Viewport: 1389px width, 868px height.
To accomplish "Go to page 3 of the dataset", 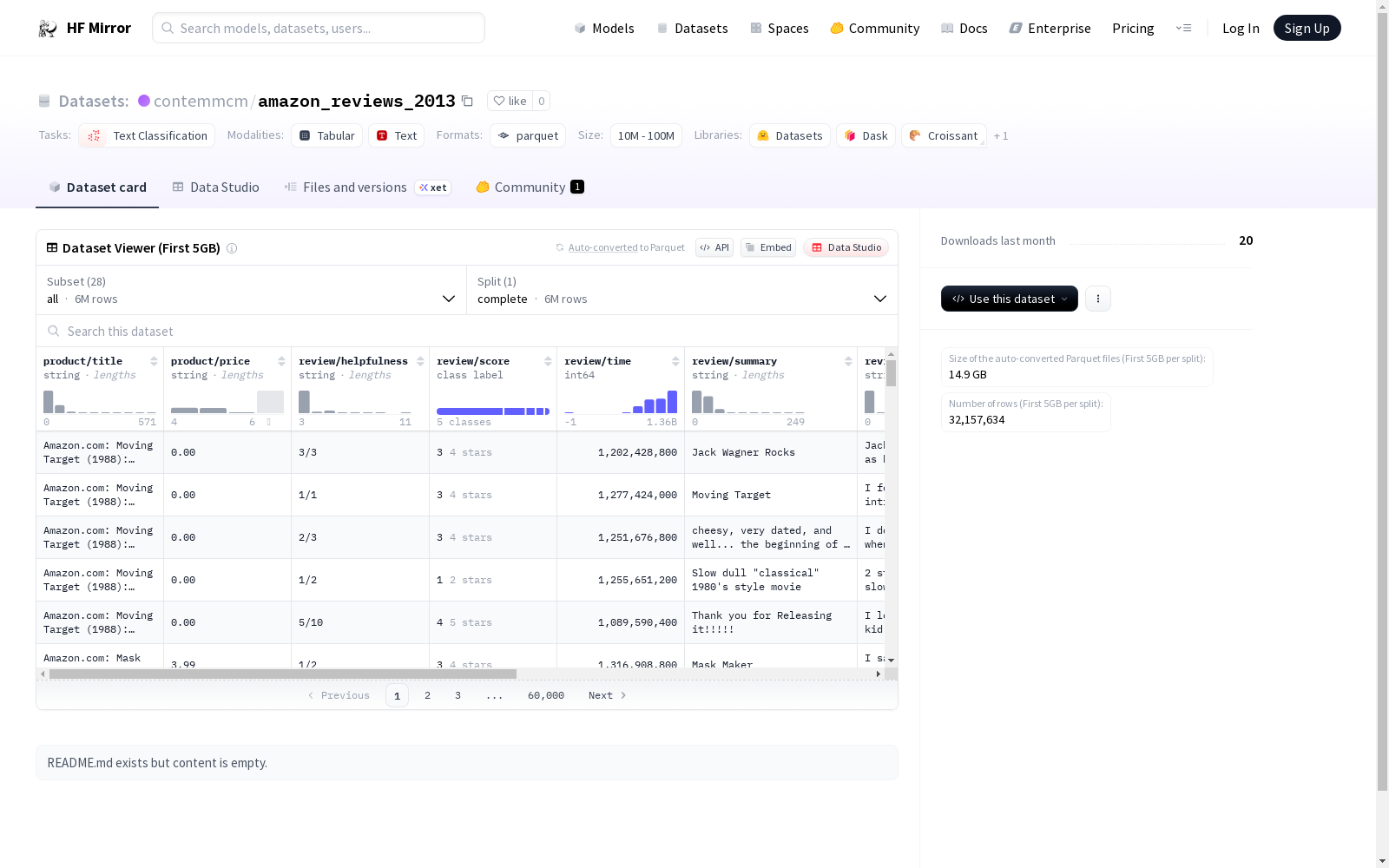I will coord(458,695).
